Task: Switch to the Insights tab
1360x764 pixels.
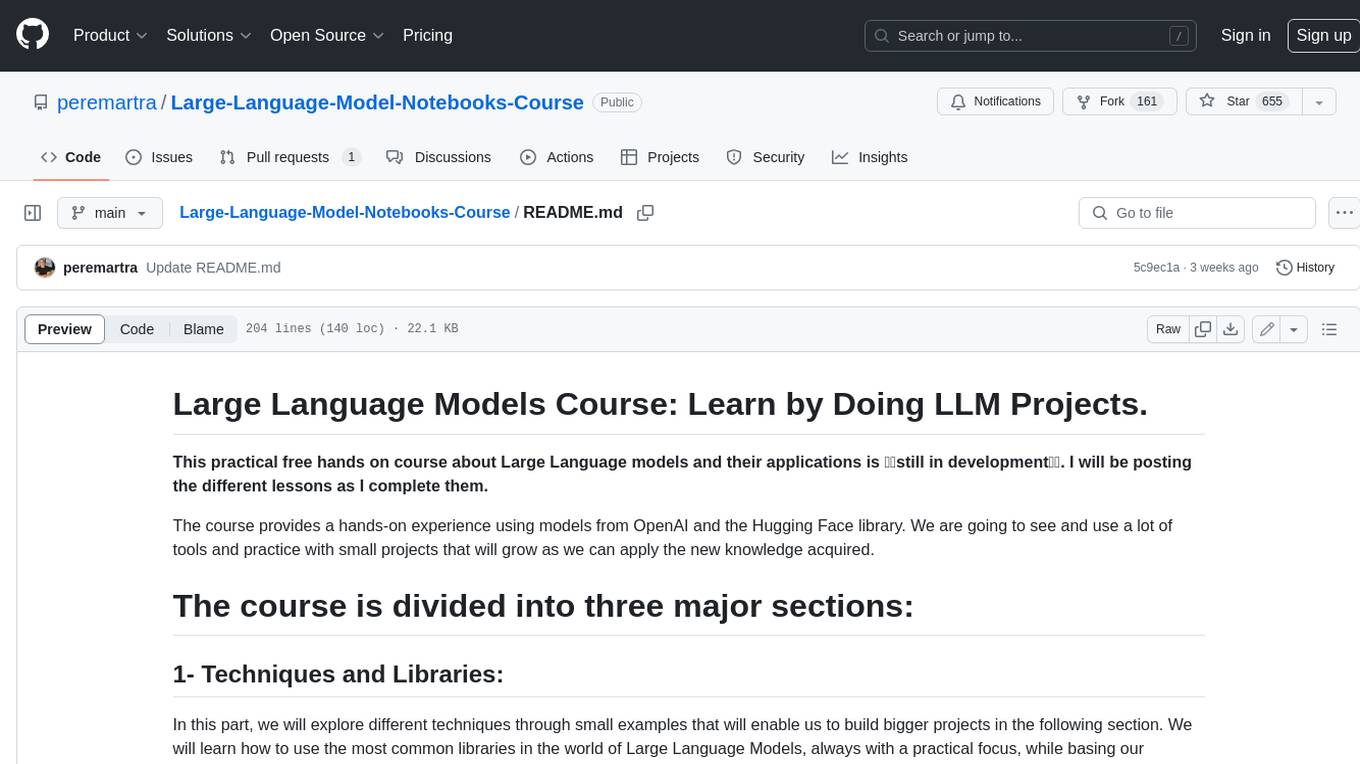Action: point(870,157)
